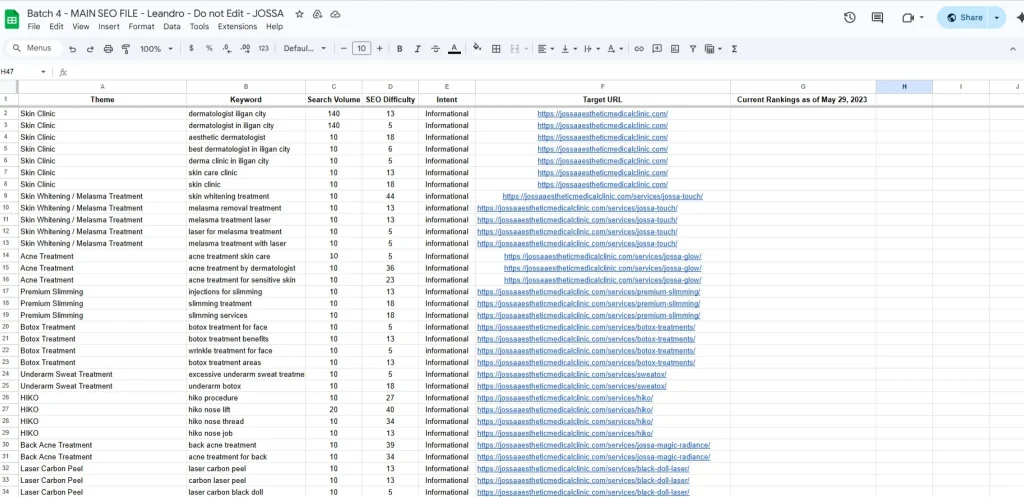Format as currency dollar sign

click(x=191, y=48)
